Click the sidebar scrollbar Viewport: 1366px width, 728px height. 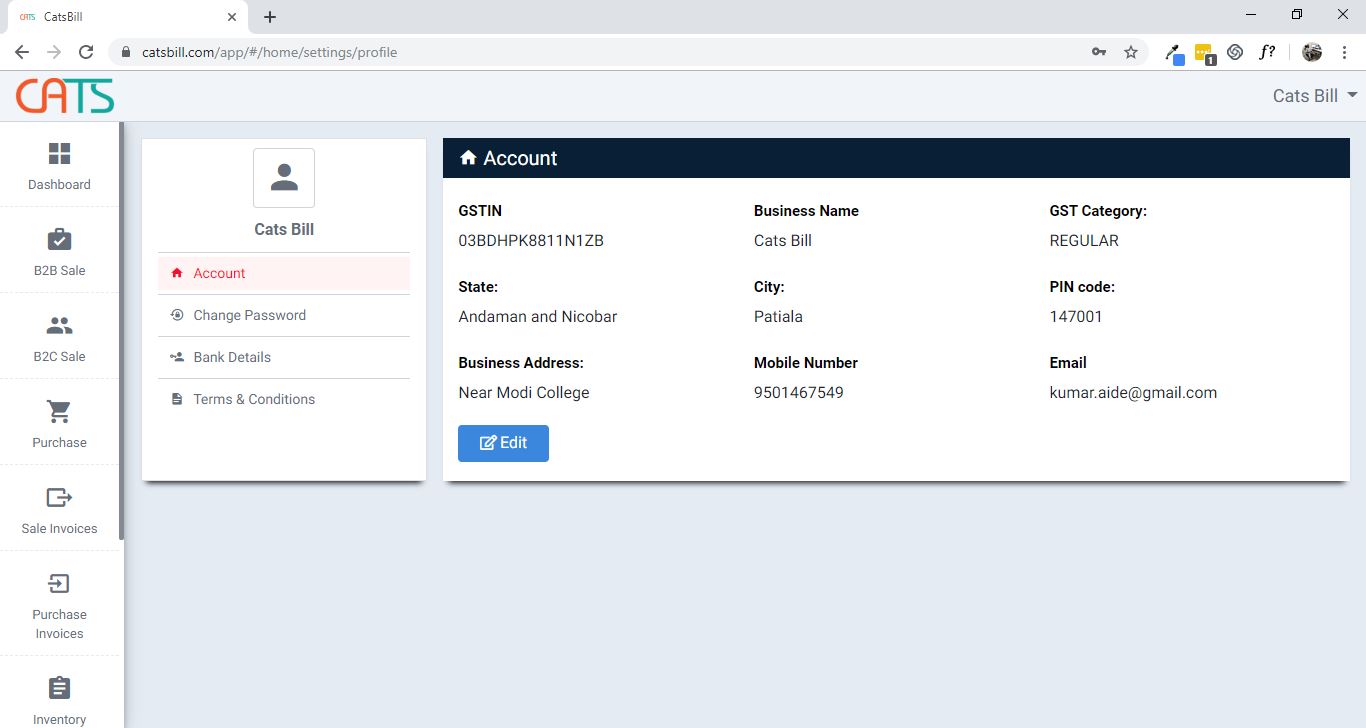121,330
